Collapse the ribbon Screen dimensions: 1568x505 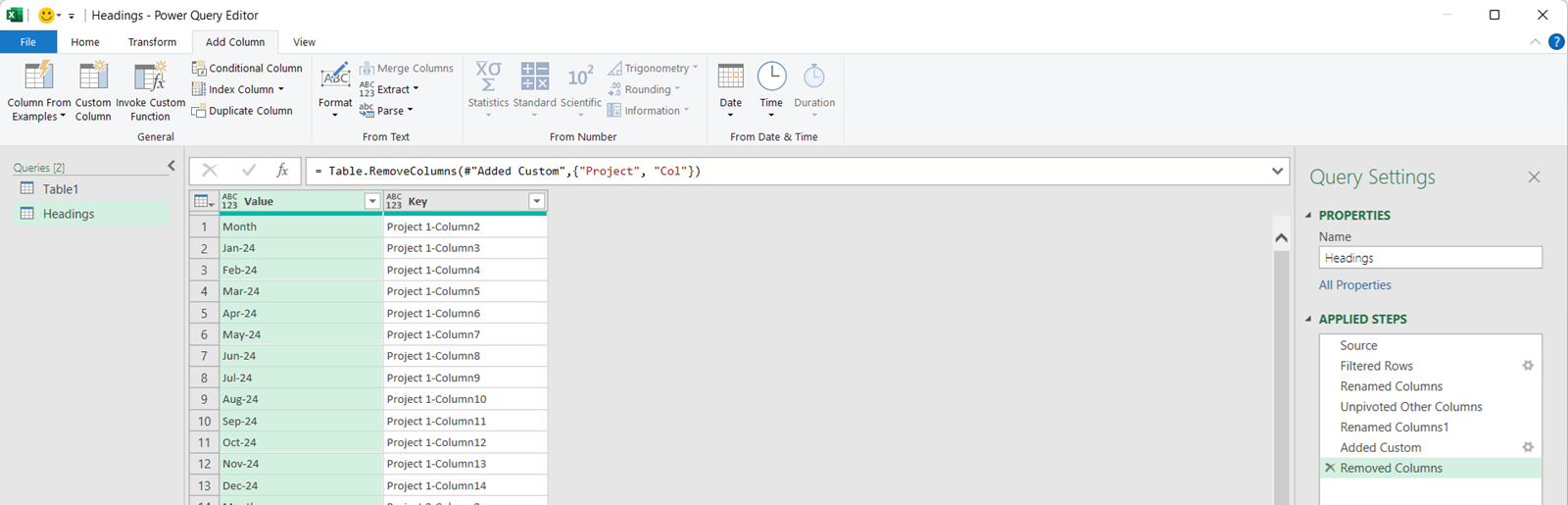pos(1535,42)
